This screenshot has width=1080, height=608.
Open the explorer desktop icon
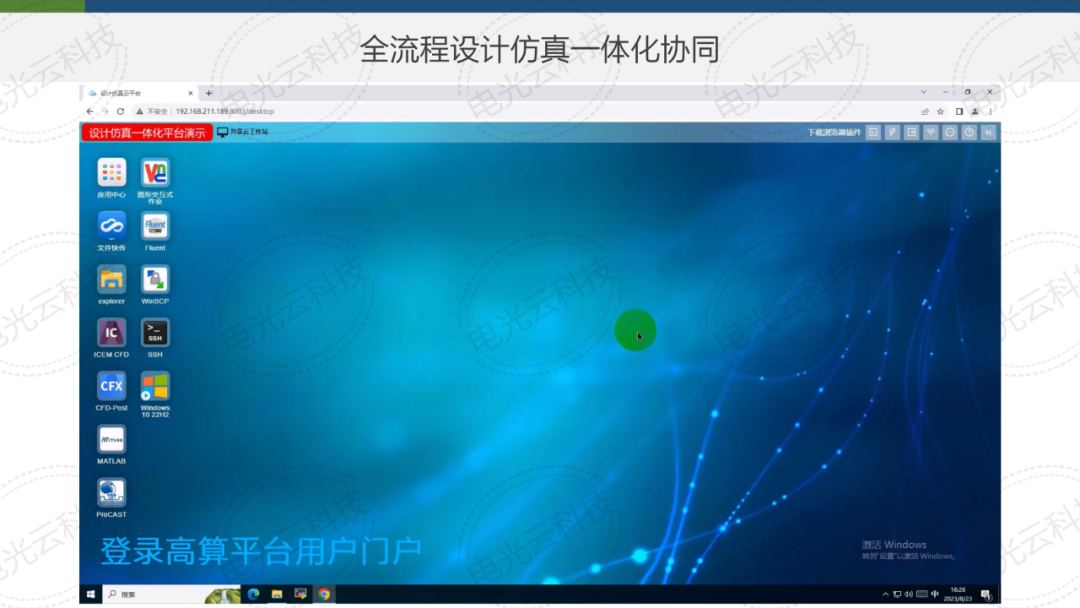point(112,280)
